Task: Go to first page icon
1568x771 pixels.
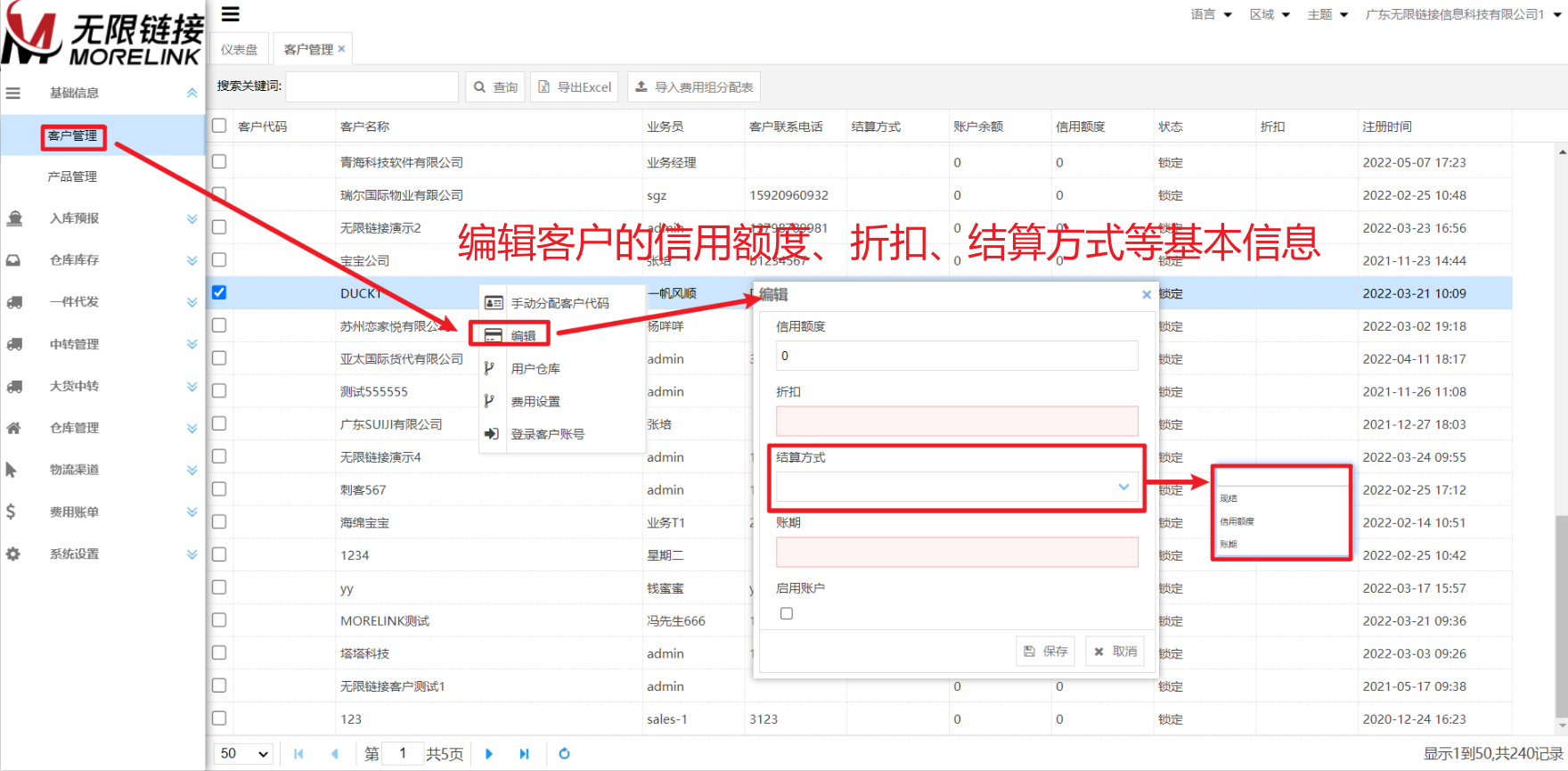Action: [x=298, y=754]
